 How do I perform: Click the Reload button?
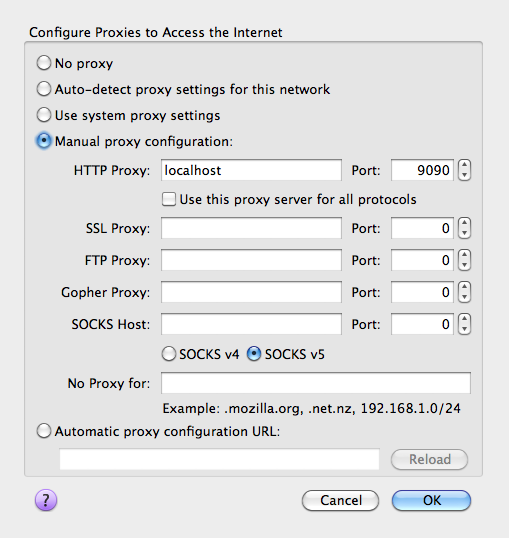pyautogui.click(x=429, y=459)
